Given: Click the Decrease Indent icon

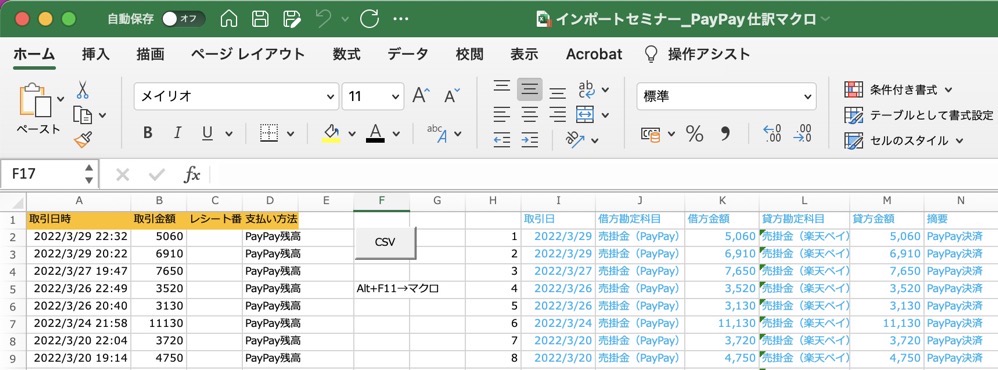Looking at the screenshot, I should point(502,139).
